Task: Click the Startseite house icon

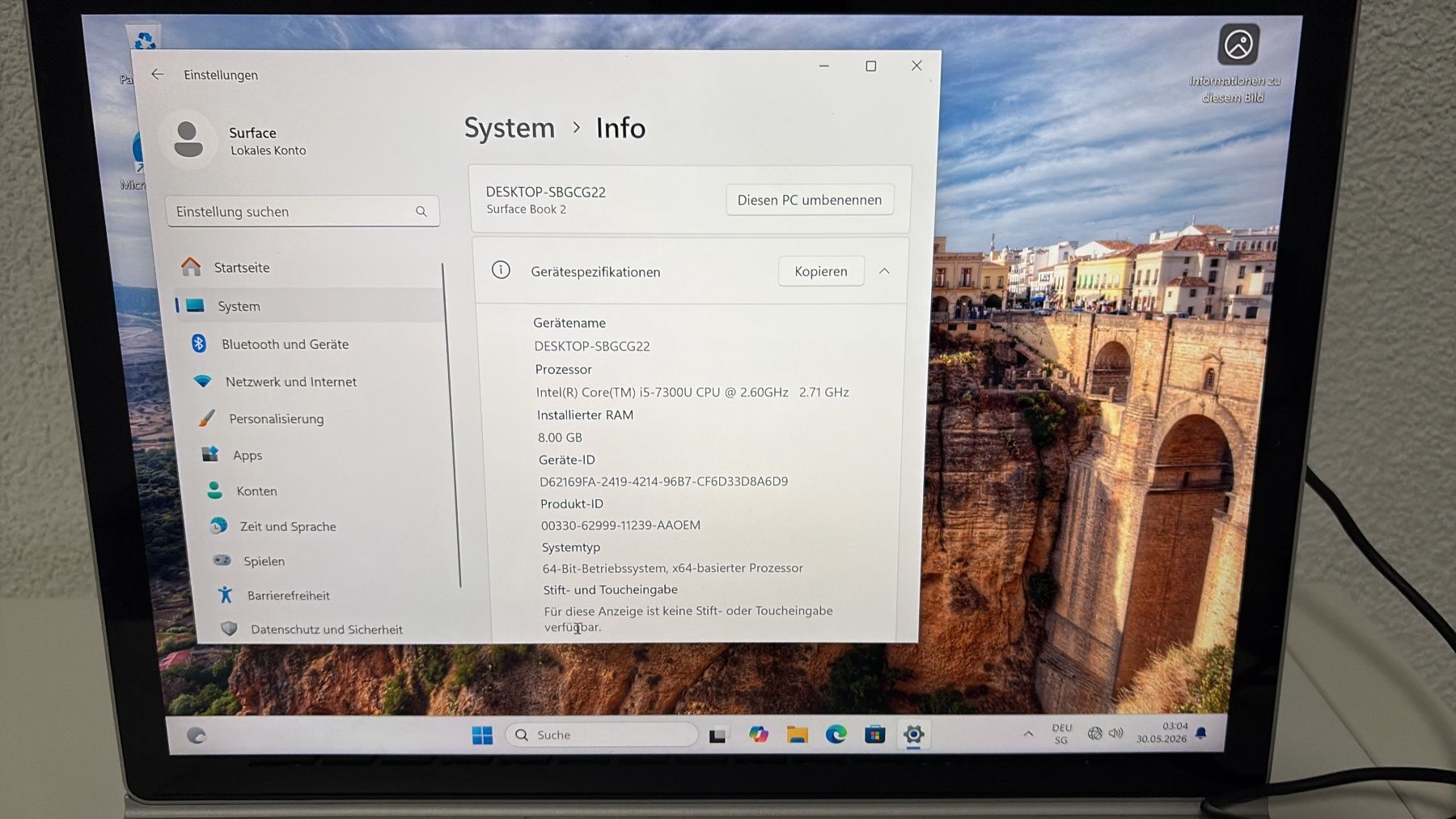Action: click(x=191, y=266)
